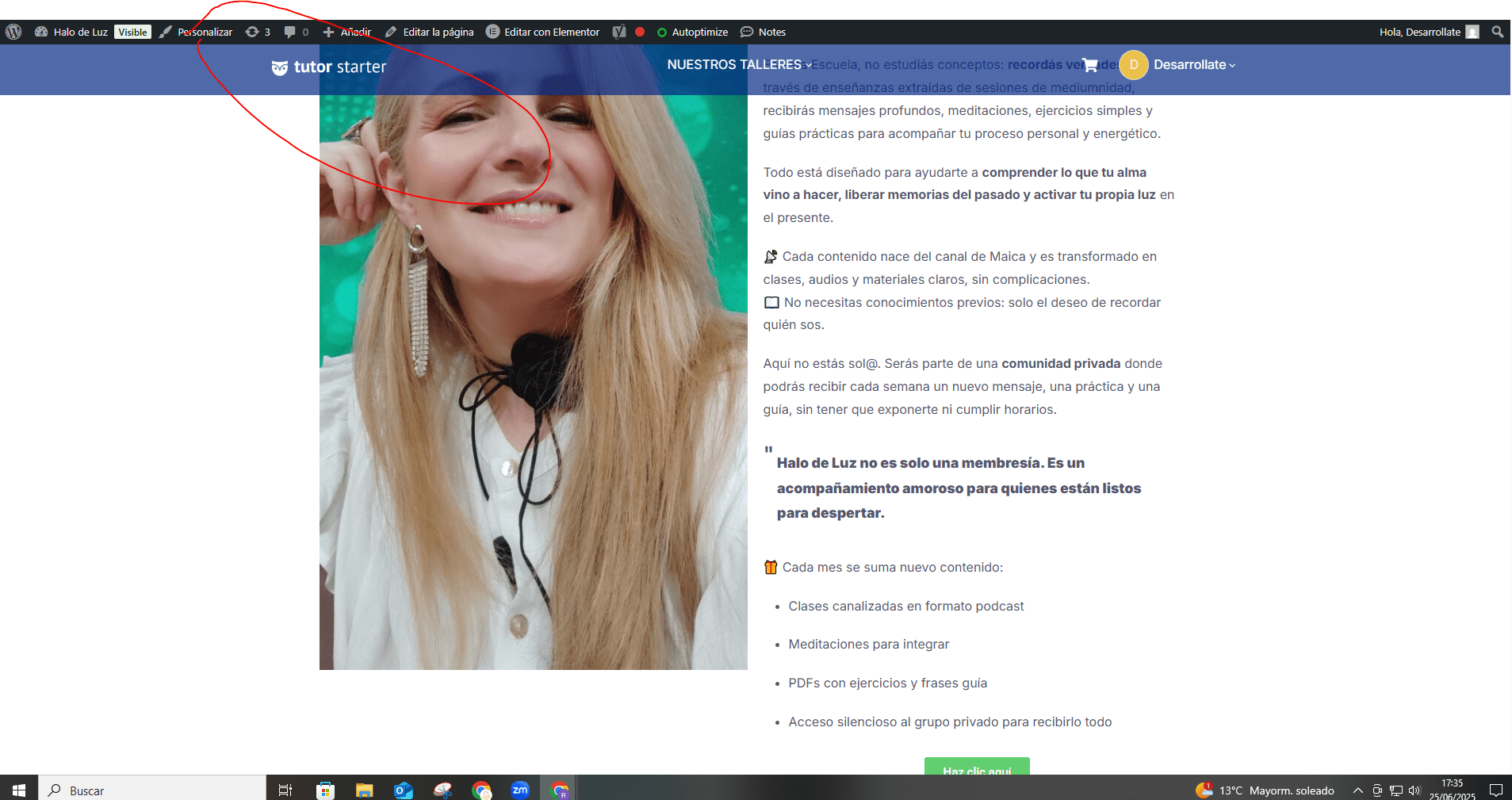View the 3 pending updates
This screenshot has width=1512, height=800.
pyautogui.click(x=258, y=32)
